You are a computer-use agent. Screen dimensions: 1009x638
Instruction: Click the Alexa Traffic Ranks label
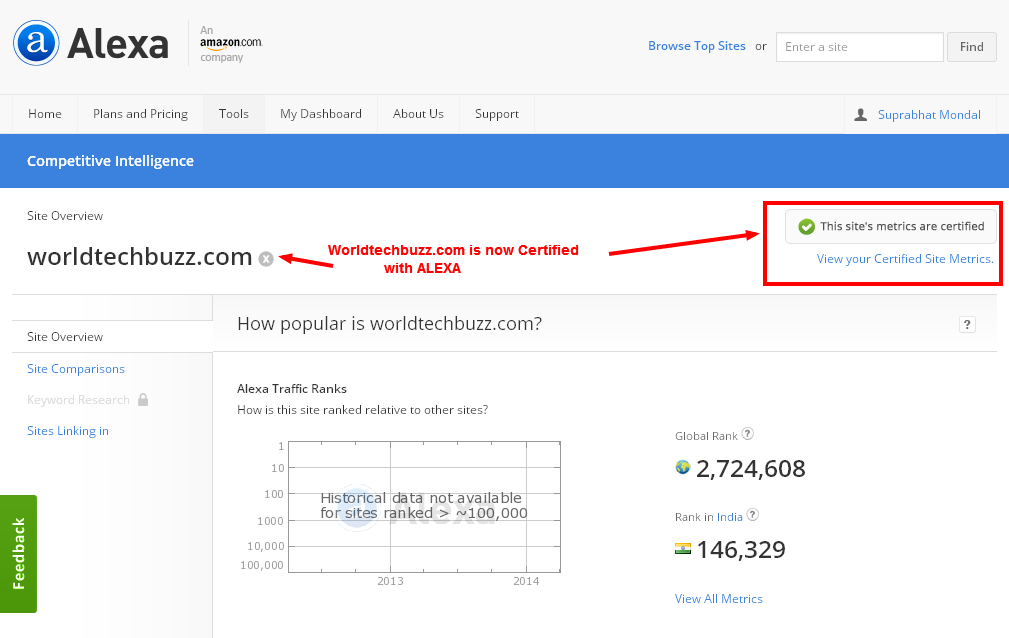coord(292,389)
